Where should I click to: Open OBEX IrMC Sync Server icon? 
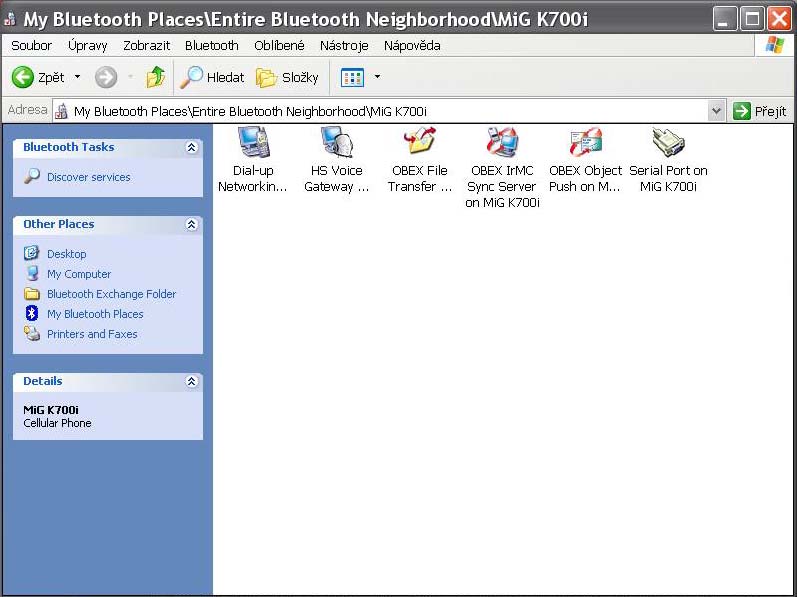502,142
